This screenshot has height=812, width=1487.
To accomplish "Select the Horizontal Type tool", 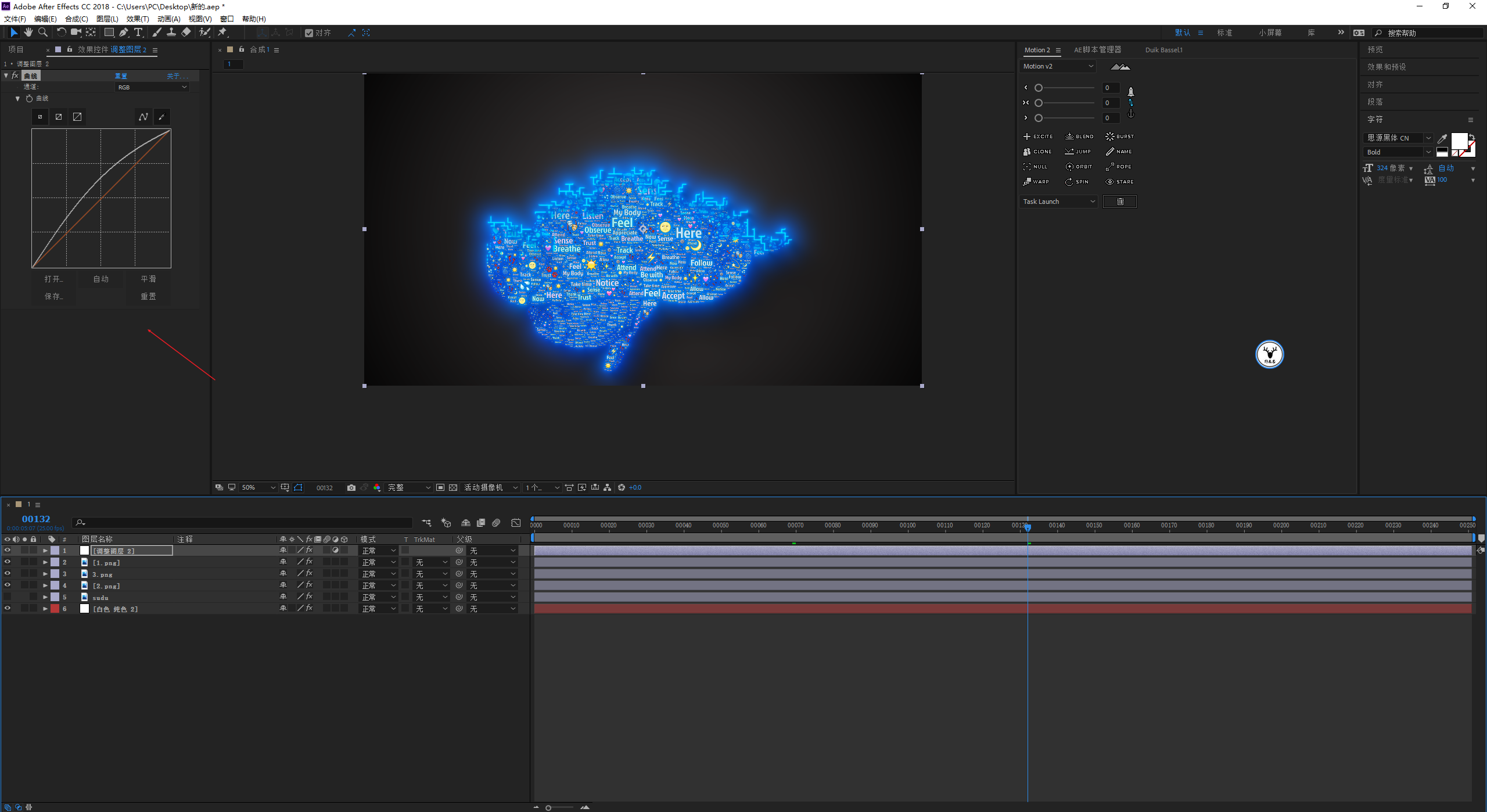I will 138,33.
